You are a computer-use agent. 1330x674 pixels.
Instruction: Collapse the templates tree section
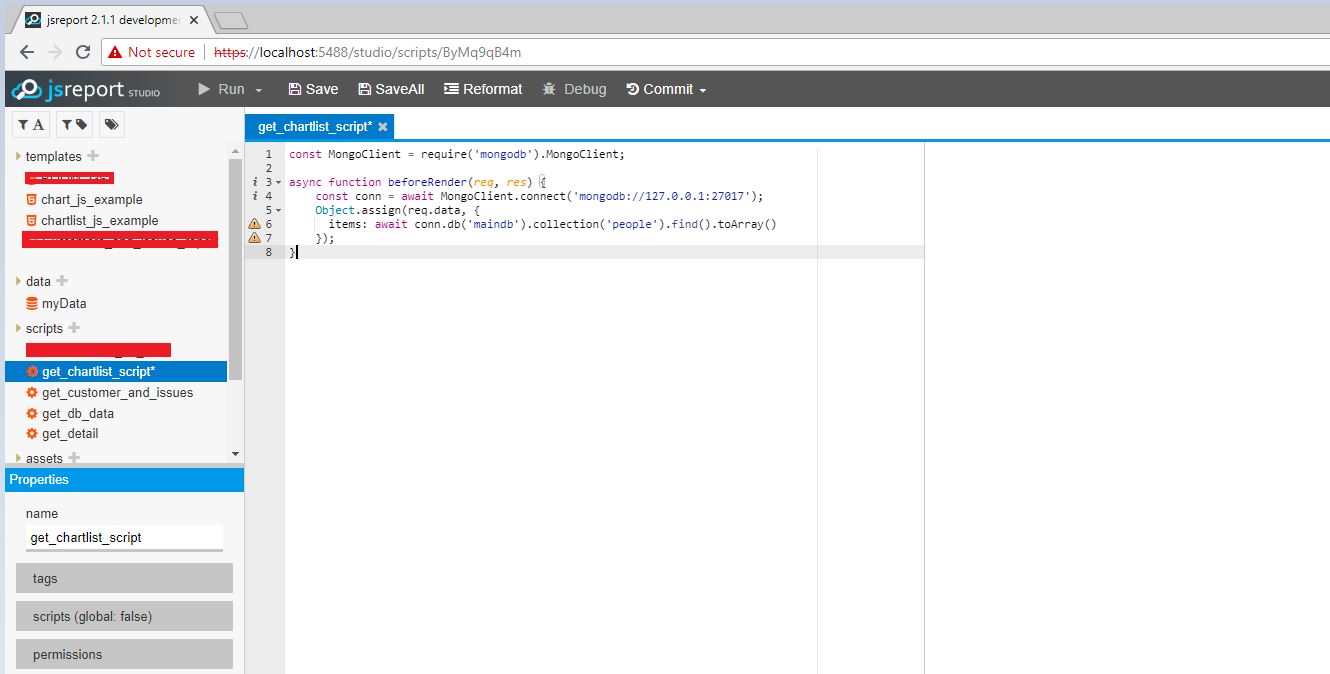click(18, 156)
